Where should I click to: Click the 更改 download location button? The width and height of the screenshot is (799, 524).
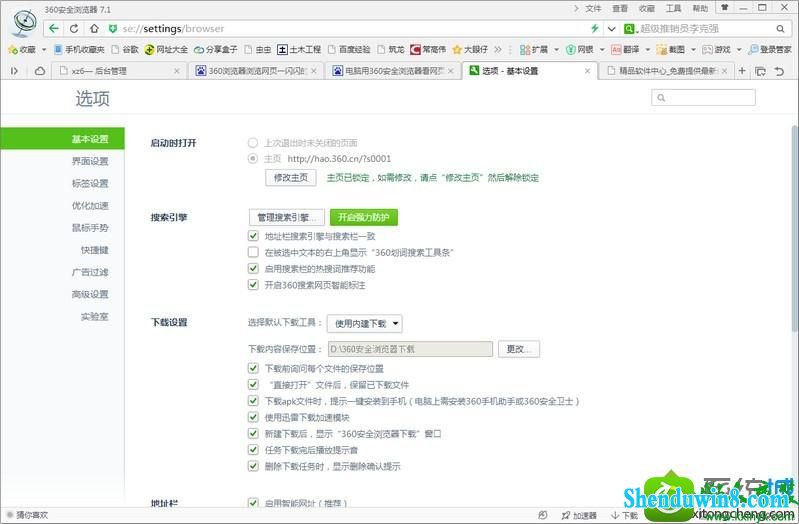point(519,349)
